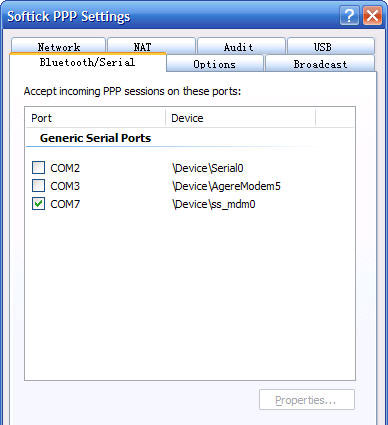
Task: Select the USB tab
Action: [x=331, y=46]
